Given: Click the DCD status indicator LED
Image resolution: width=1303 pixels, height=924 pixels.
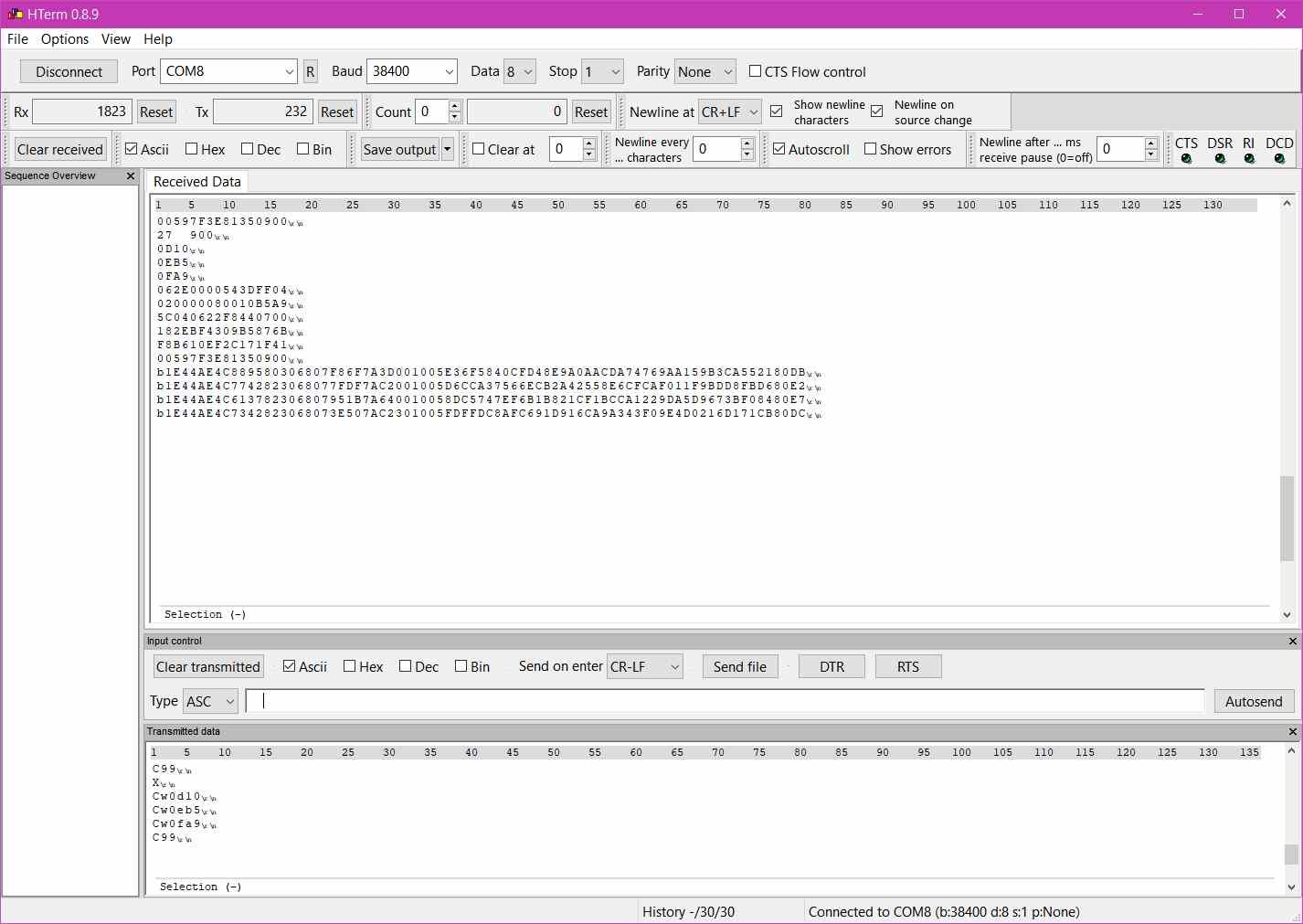Looking at the screenshot, I should click(x=1279, y=159).
